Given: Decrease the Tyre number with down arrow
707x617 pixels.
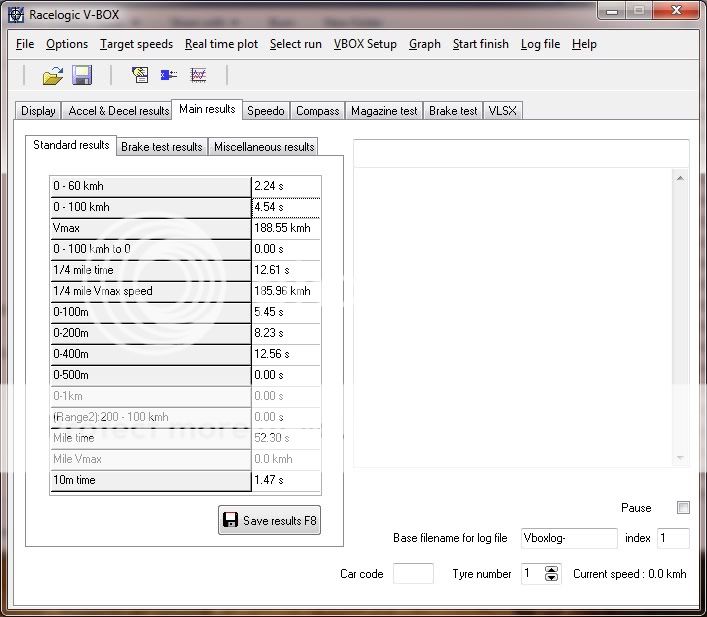Looking at the screenshot, I should [x=551, y=578].
